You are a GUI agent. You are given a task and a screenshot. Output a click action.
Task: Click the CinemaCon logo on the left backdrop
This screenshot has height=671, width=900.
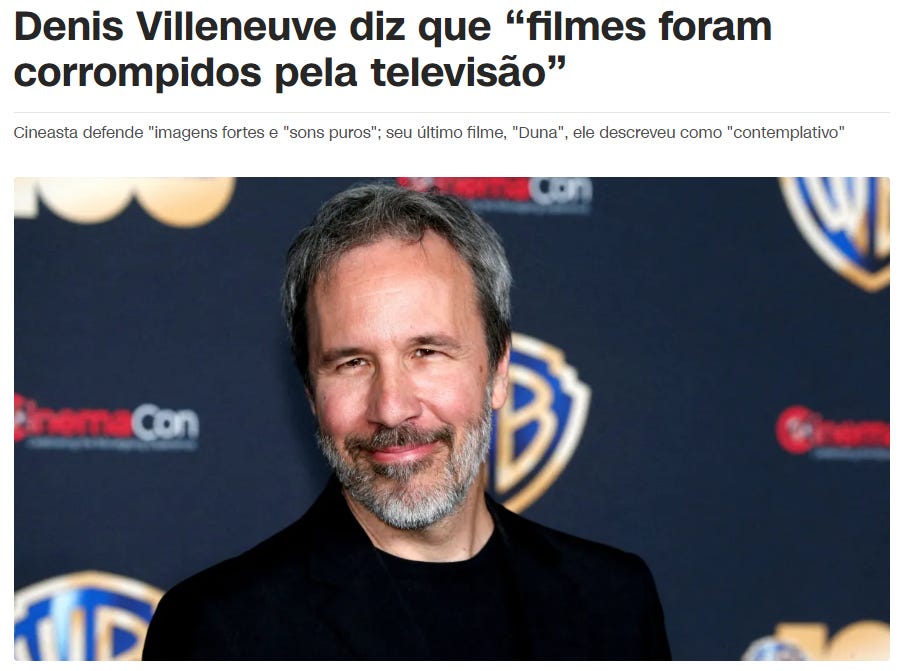click(x=107, y=424)
